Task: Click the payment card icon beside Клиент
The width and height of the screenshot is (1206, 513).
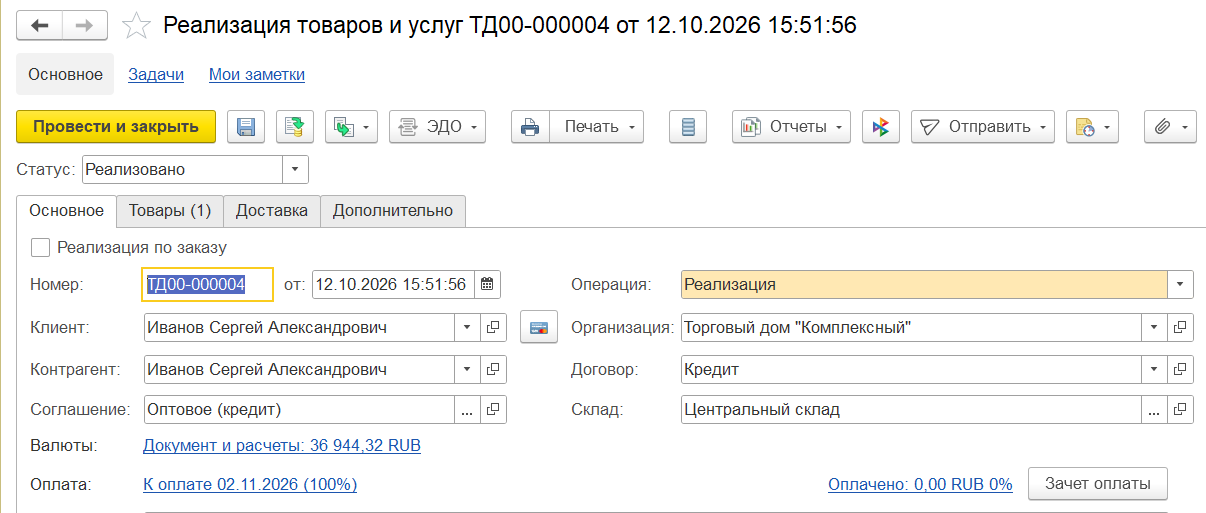Action: click(x=539, y=327)
